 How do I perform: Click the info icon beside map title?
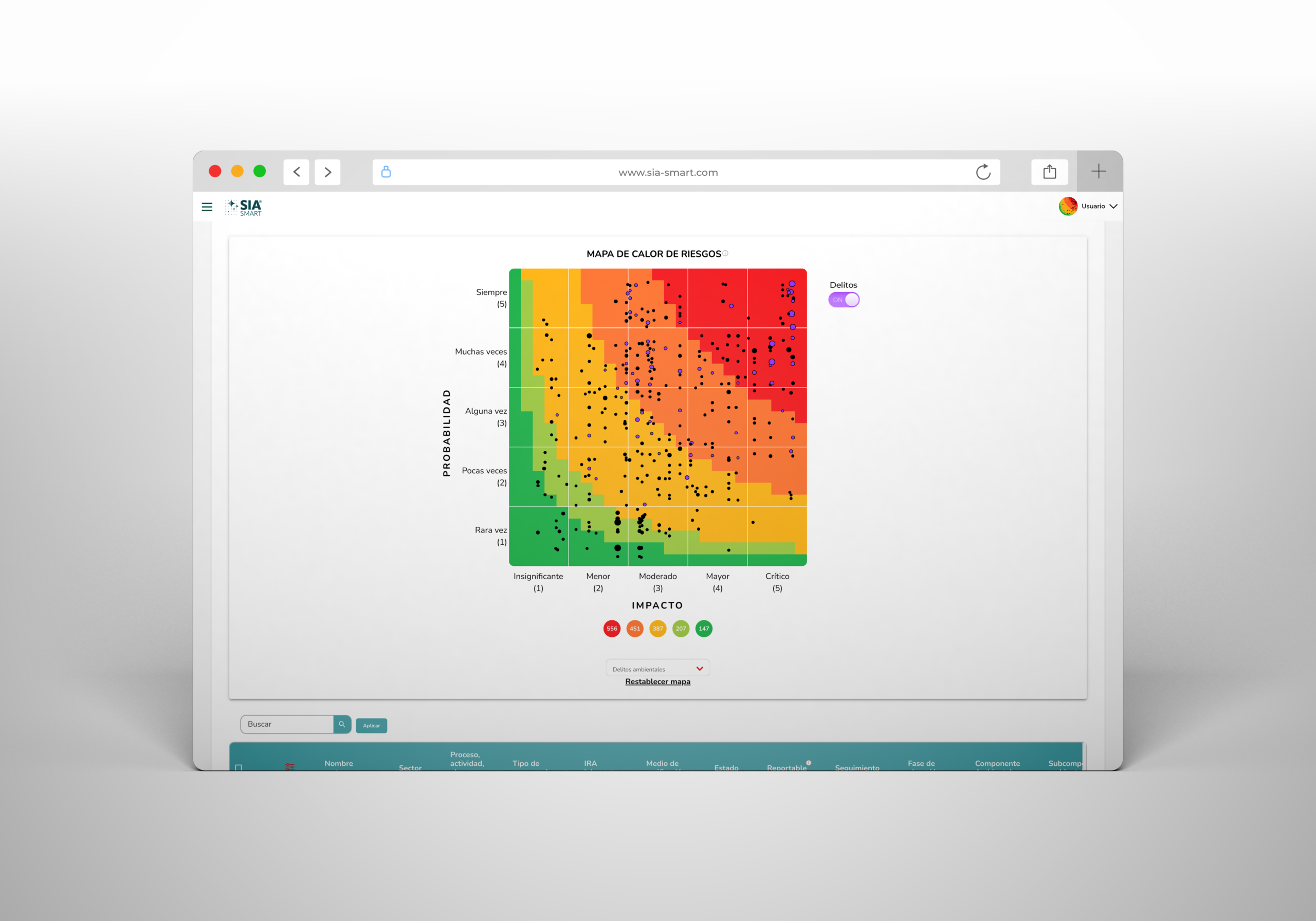pyautogui.click(x=726, y=253)
